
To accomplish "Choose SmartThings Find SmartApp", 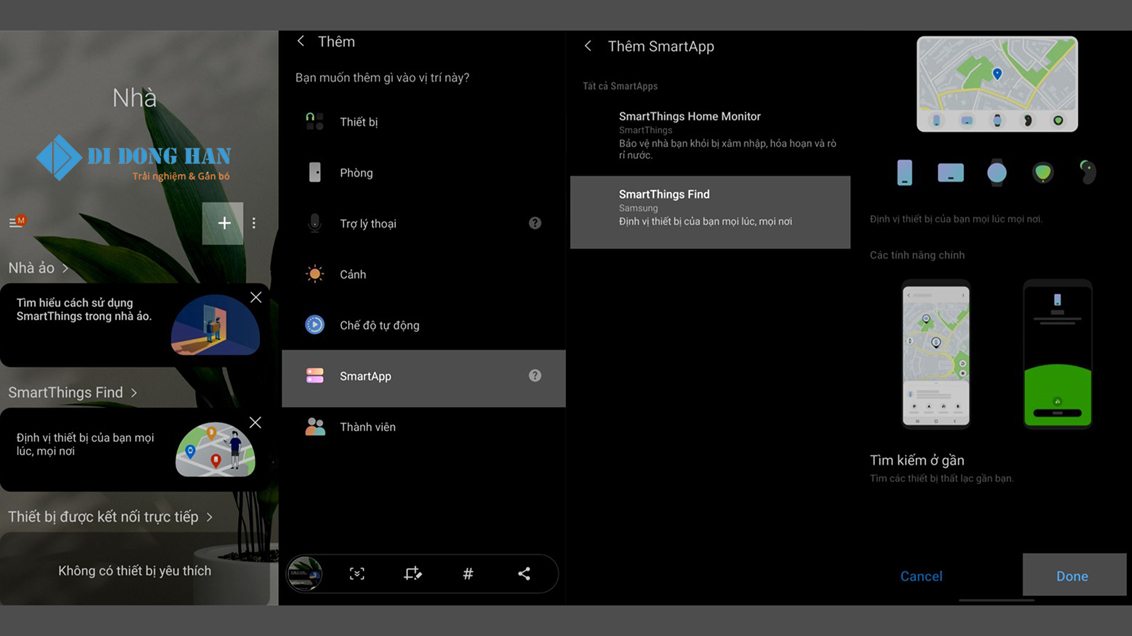I will (710, 212).
